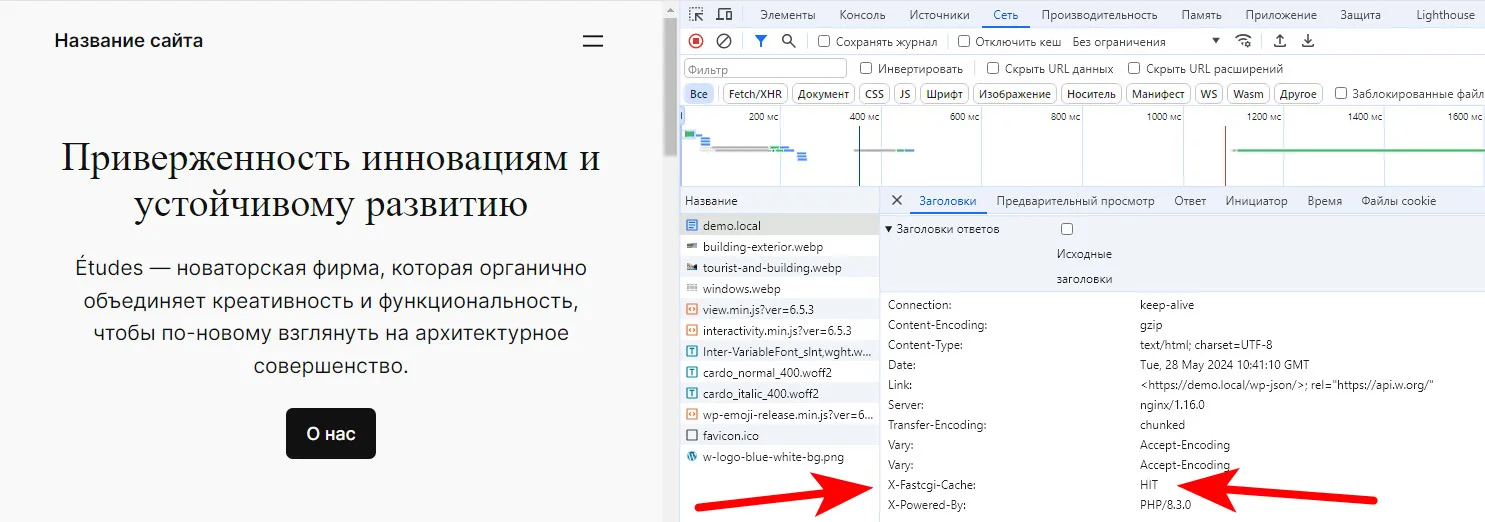The image size is (1485, 522).
Task: Clear the network log icon
Action: [x=724, y=41]
